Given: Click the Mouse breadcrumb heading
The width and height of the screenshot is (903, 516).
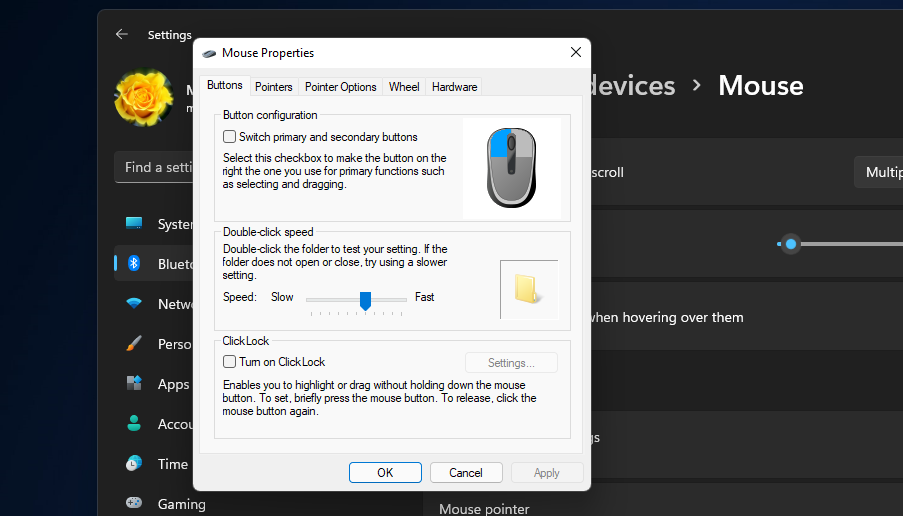Looking at the screenshot, I should pyautogui.click(x=761, y=85).
